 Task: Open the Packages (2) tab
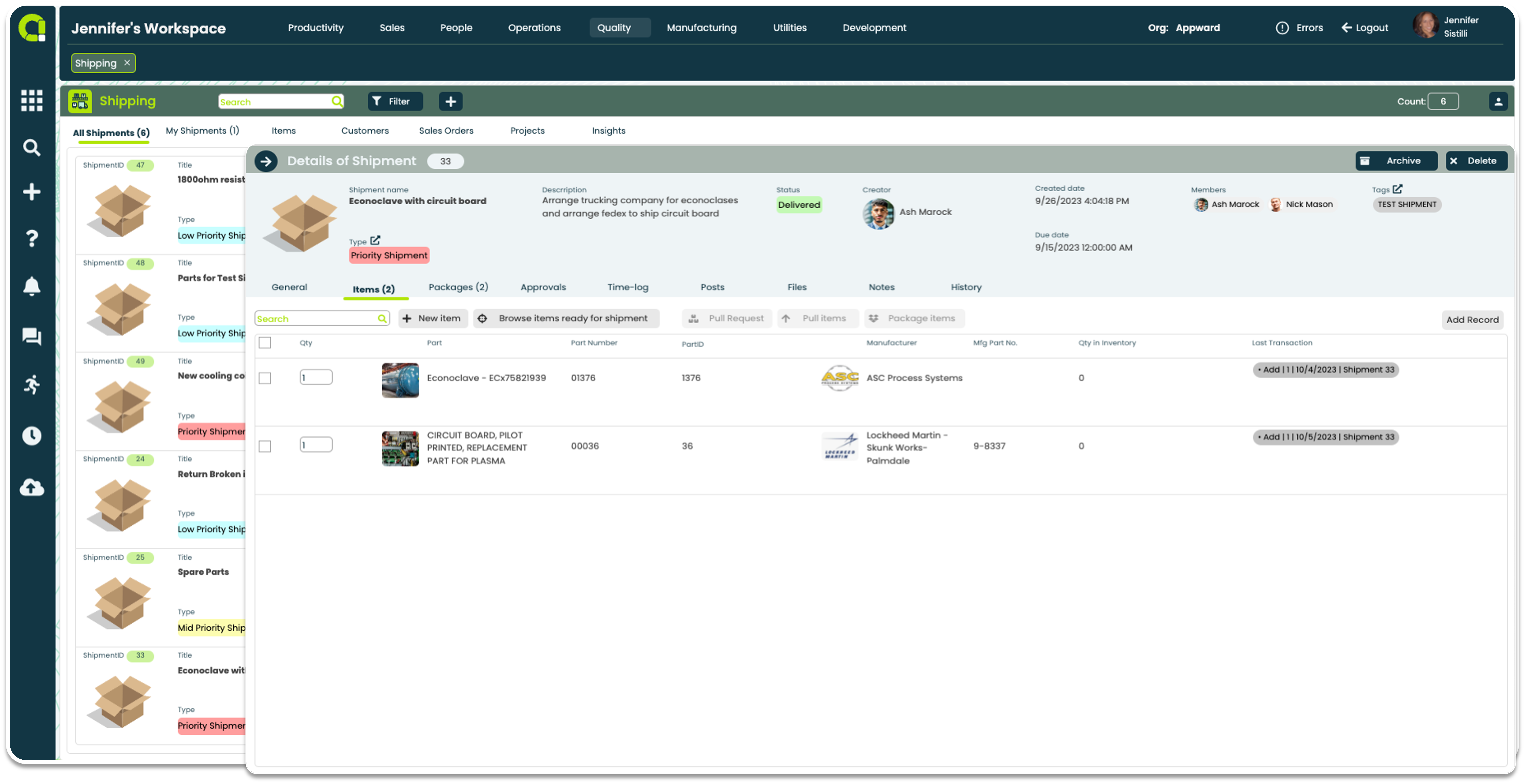pos(458,288)
